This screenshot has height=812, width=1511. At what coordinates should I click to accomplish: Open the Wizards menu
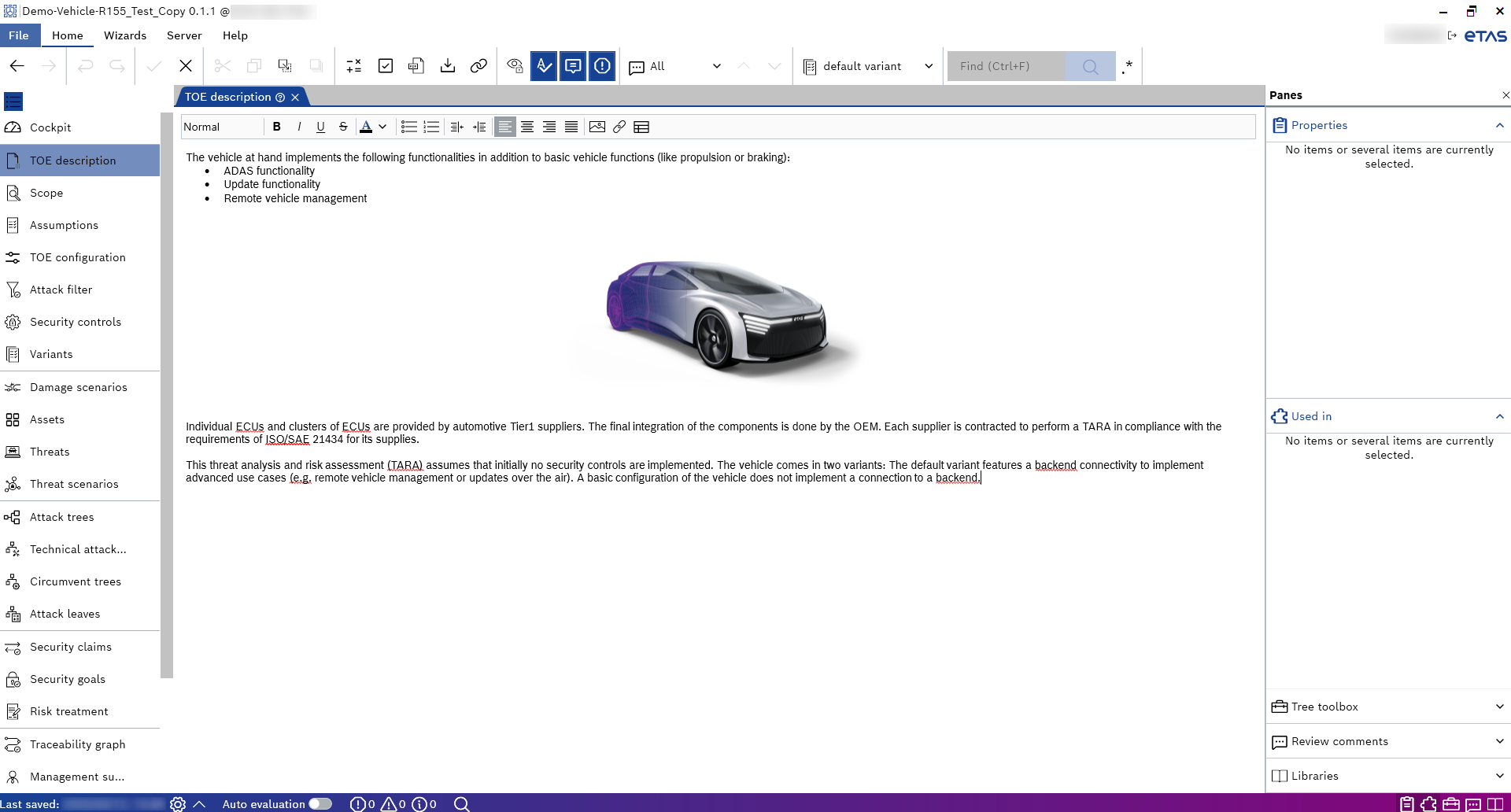point(125,35)
